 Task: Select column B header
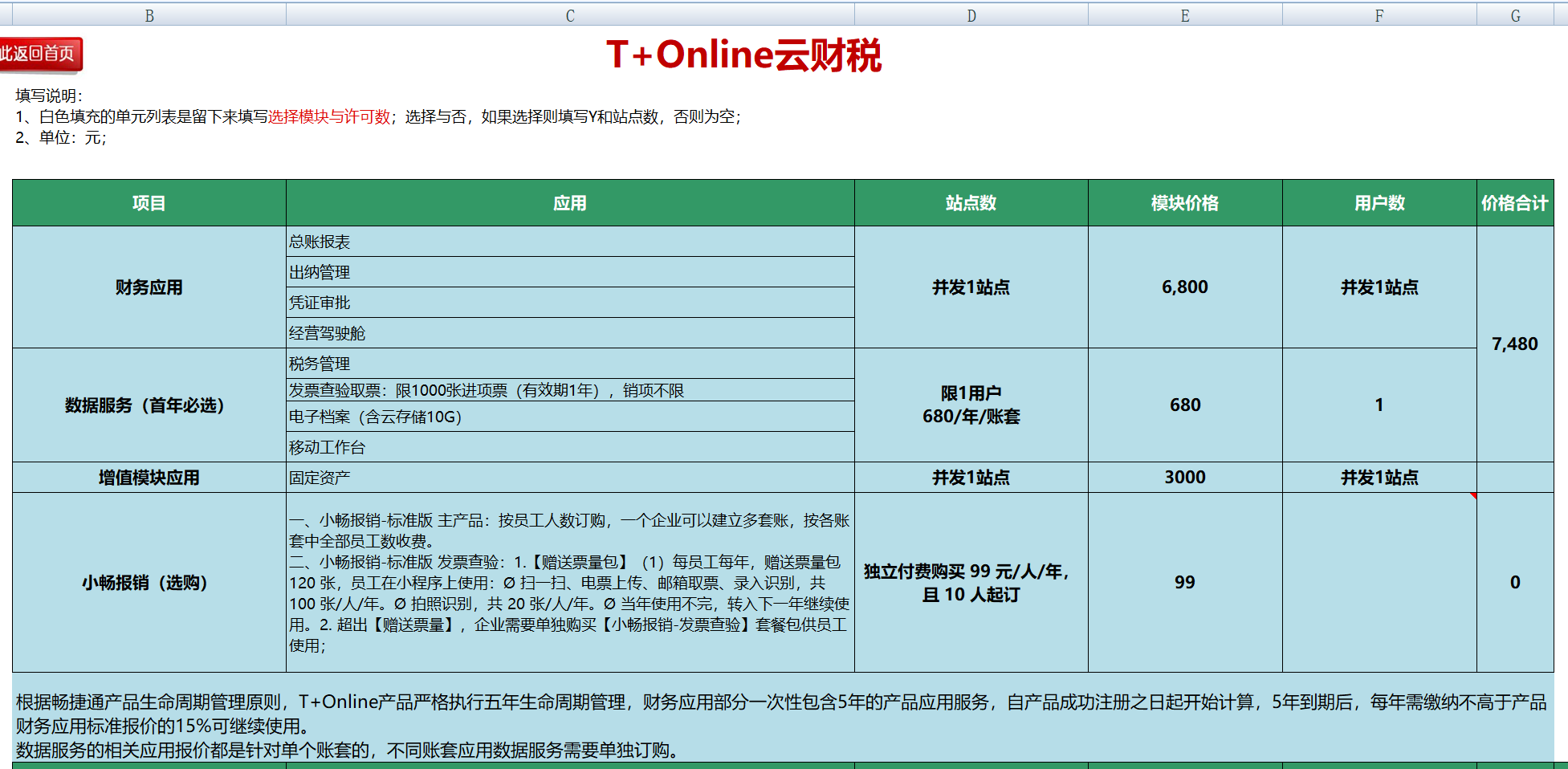pos(149,15)
